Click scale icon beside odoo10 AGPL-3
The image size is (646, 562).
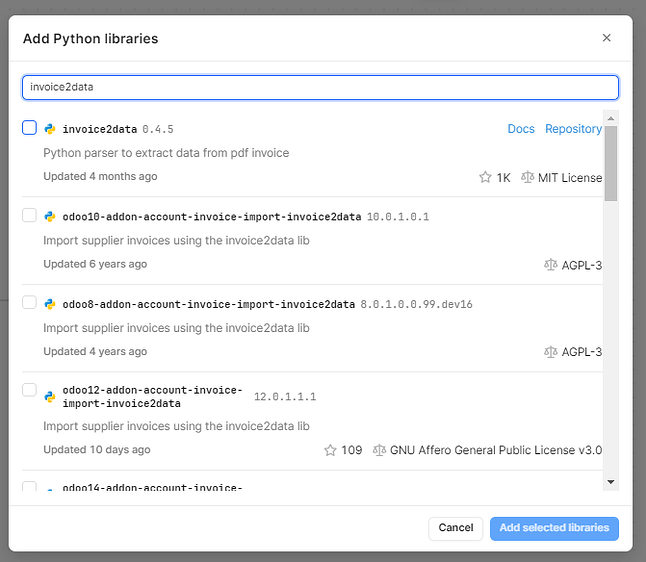point(551,265)
